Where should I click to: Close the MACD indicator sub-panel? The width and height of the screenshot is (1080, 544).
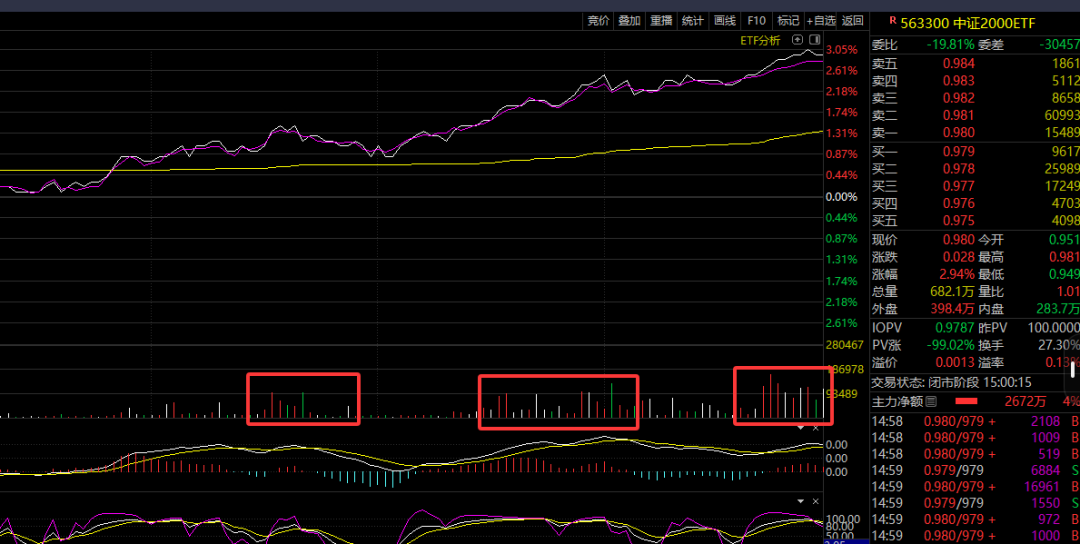[814, 428]
